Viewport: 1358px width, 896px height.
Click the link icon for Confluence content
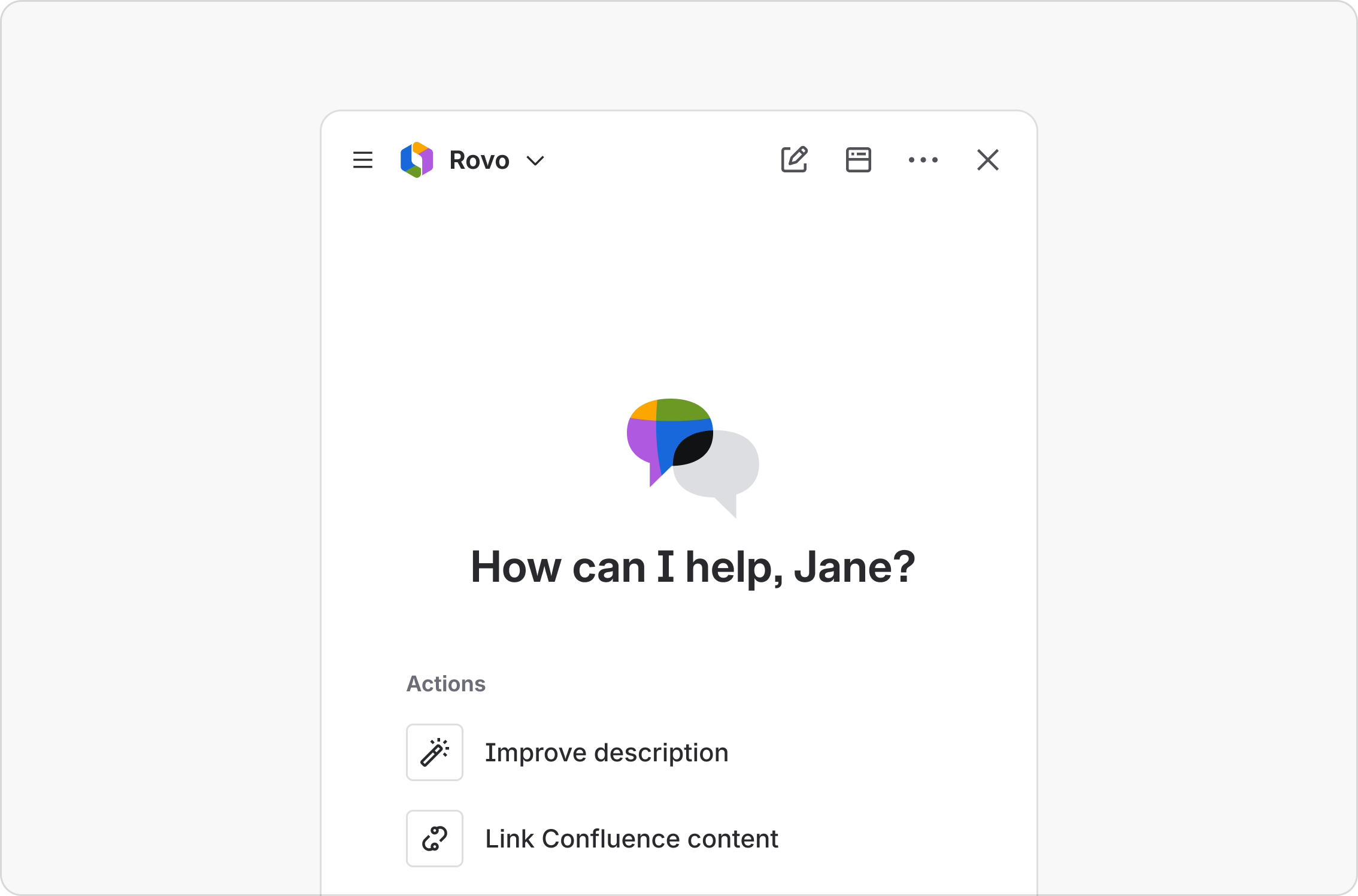click(x=435, y=839)
